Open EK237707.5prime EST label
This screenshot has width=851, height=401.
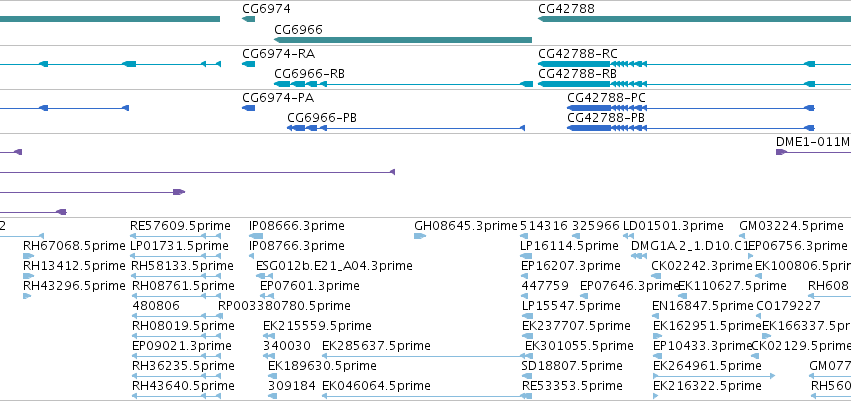pos(576,326)
